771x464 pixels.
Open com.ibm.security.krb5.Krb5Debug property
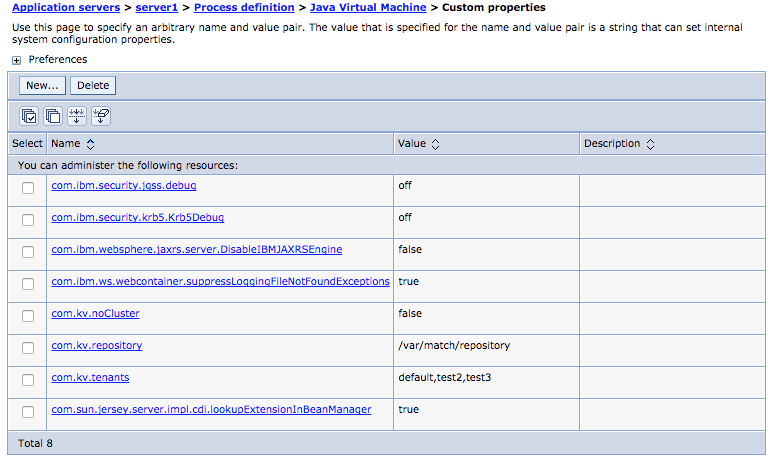(x=138, y=217)
